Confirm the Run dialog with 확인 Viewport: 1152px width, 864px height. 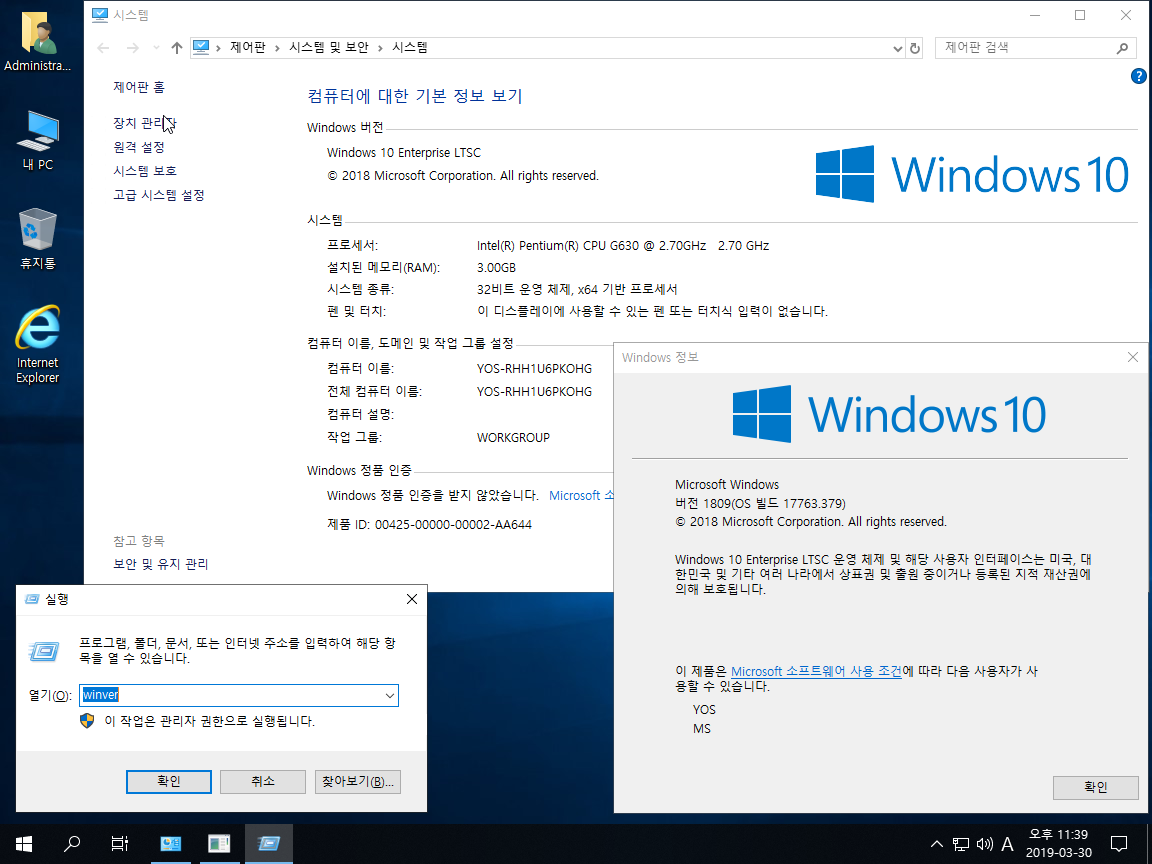point(169,782)
